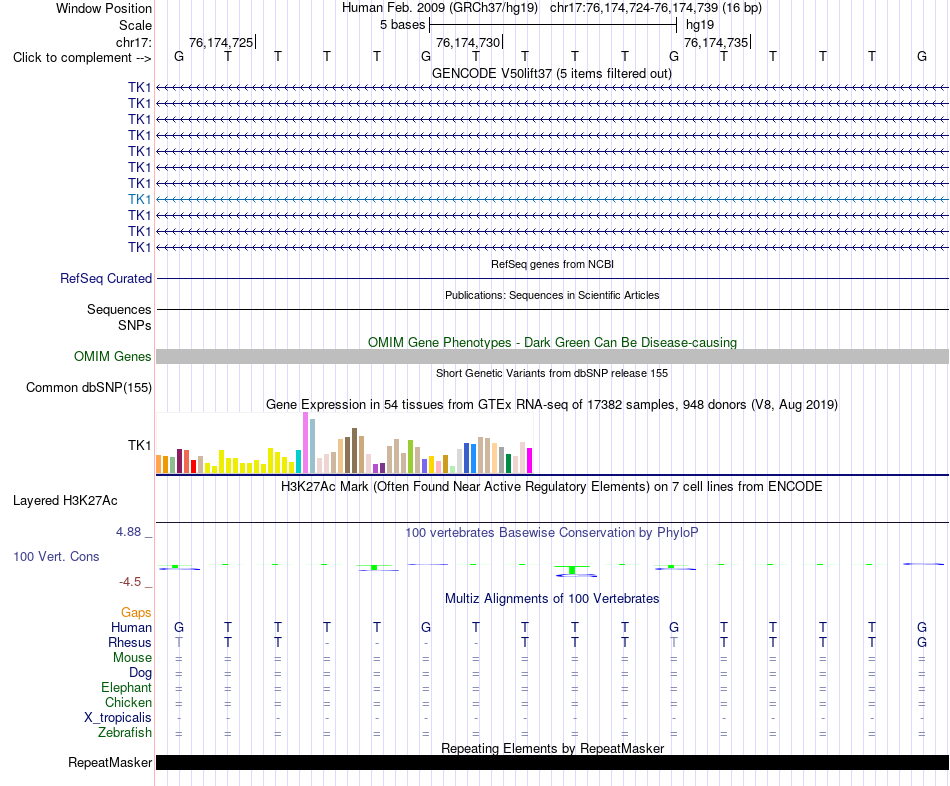
Task: Click the dark green bar in GTEx chart
Action: (508, 464)
